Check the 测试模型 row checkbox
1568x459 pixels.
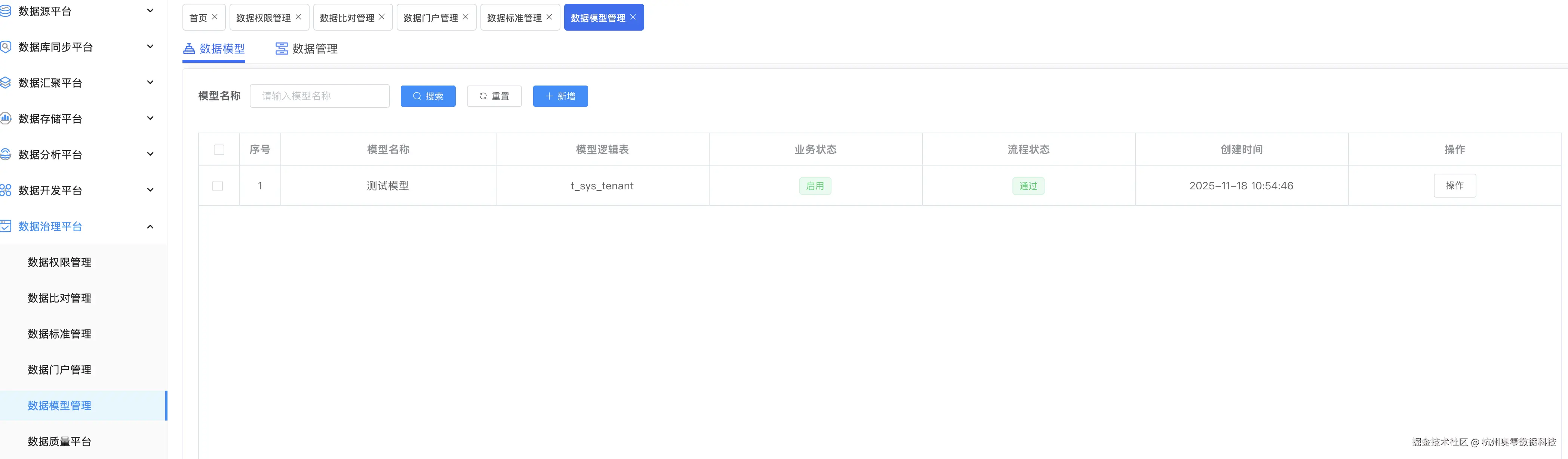click(x=217, y=186)
